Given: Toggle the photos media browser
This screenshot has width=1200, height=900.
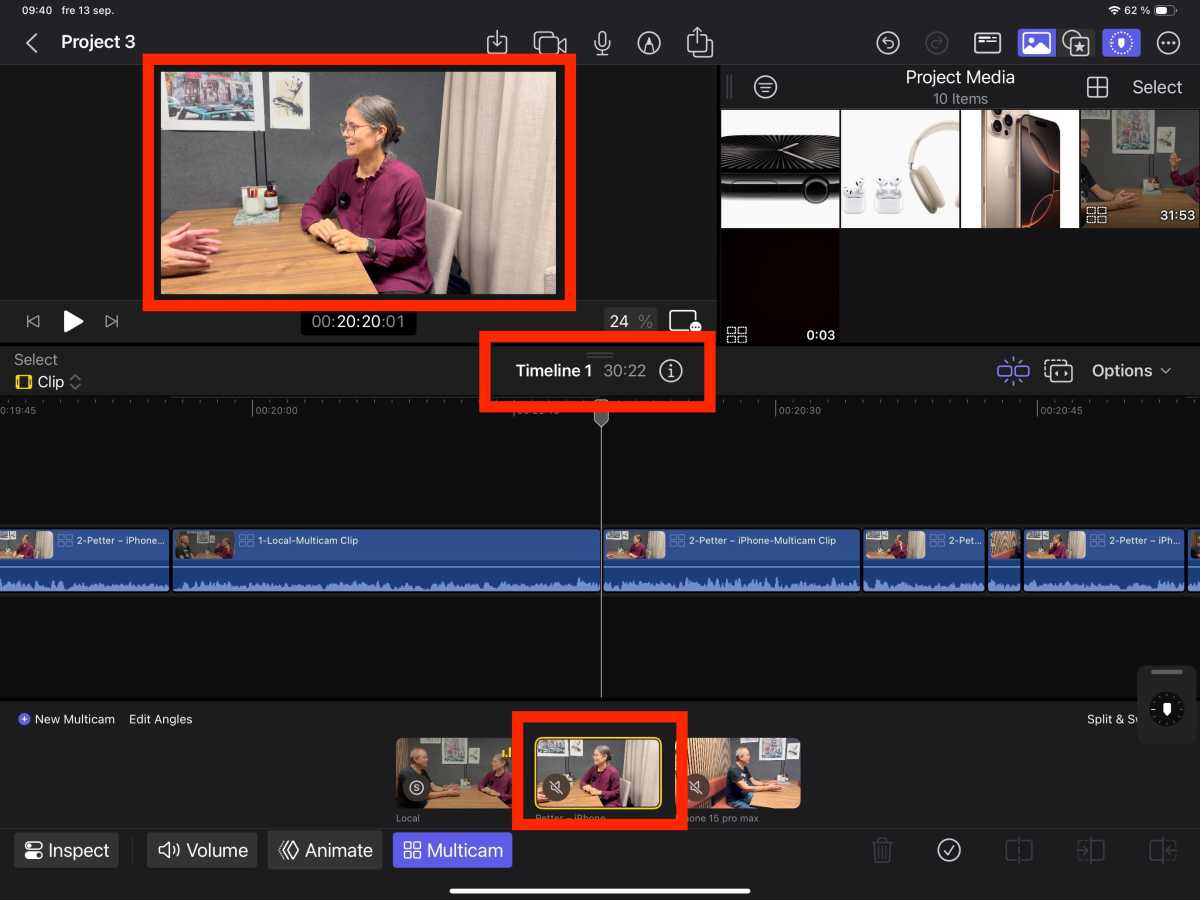Looking at the screenshot, I should click(x=1036, y=42).
